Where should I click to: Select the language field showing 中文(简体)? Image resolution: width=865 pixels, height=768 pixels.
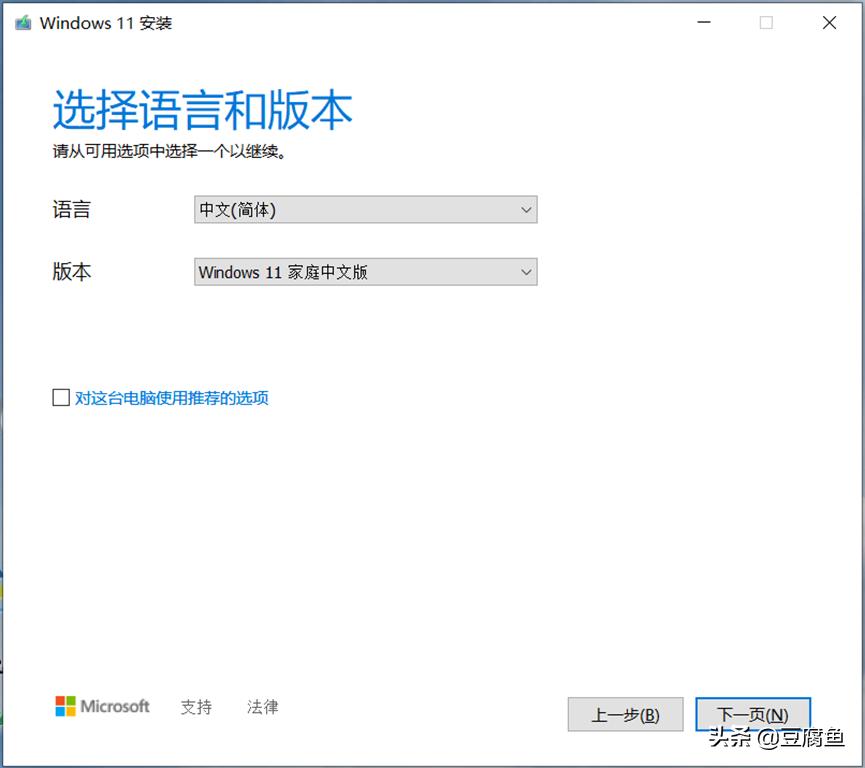click(350, 210)
